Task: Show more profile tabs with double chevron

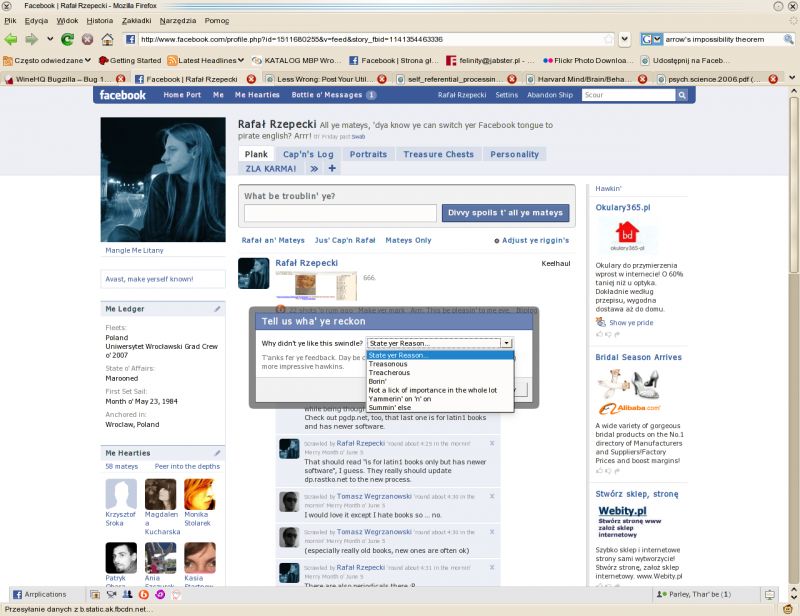Action: pos(314,168)
